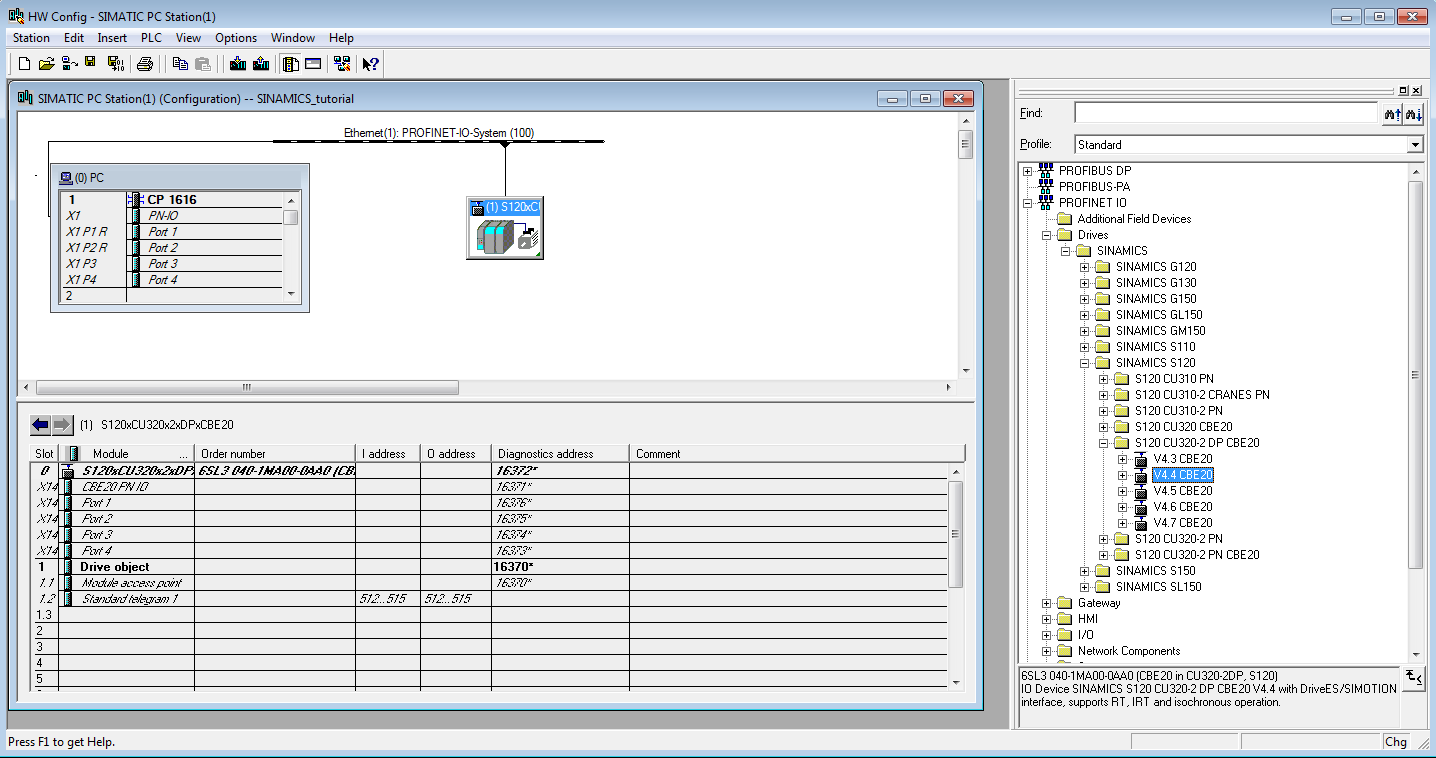Click the window icon right of Catalog
Screen dimensions: 1436x758
coord(313,64)
